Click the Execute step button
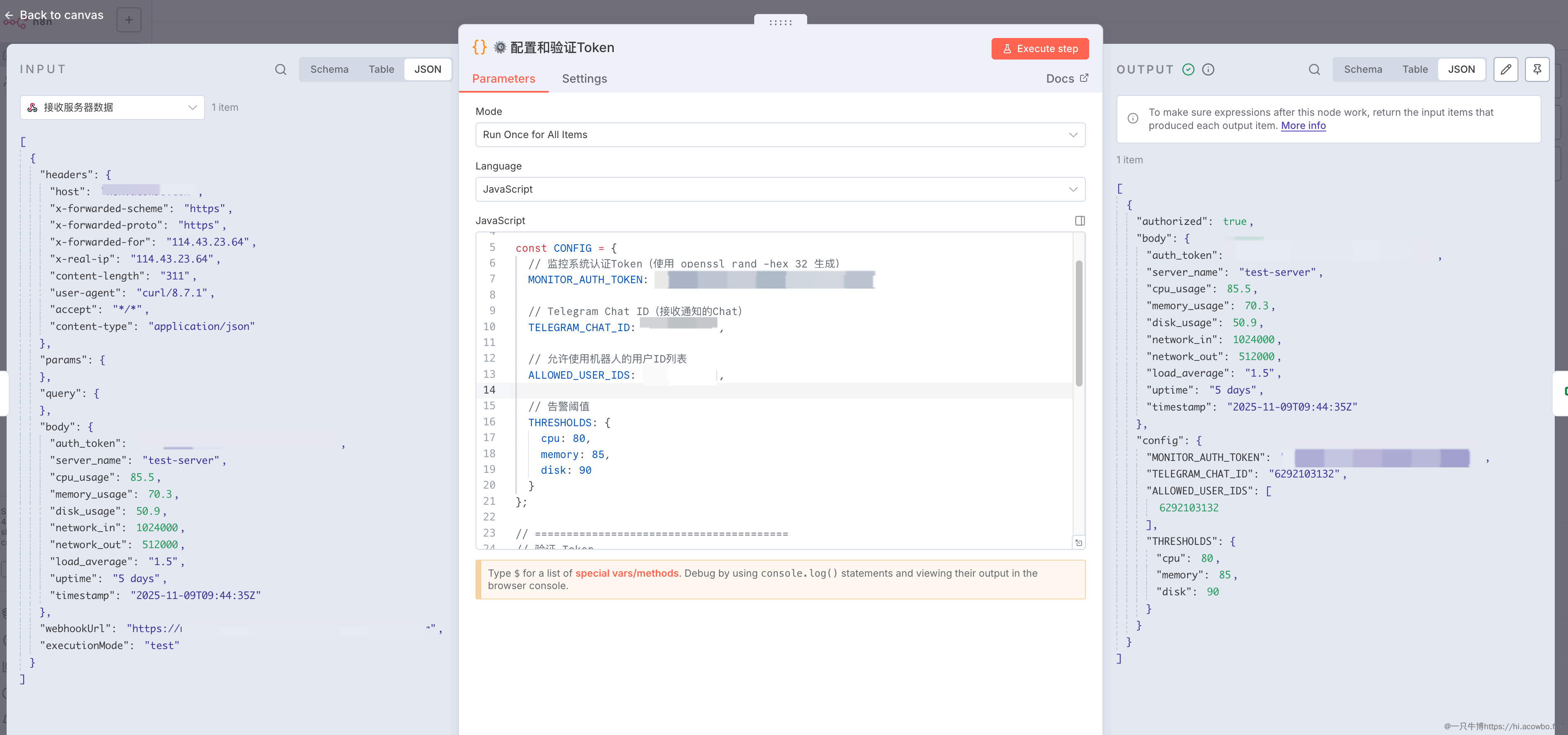Screen dimensions: 1568x735 point(1040,49)
